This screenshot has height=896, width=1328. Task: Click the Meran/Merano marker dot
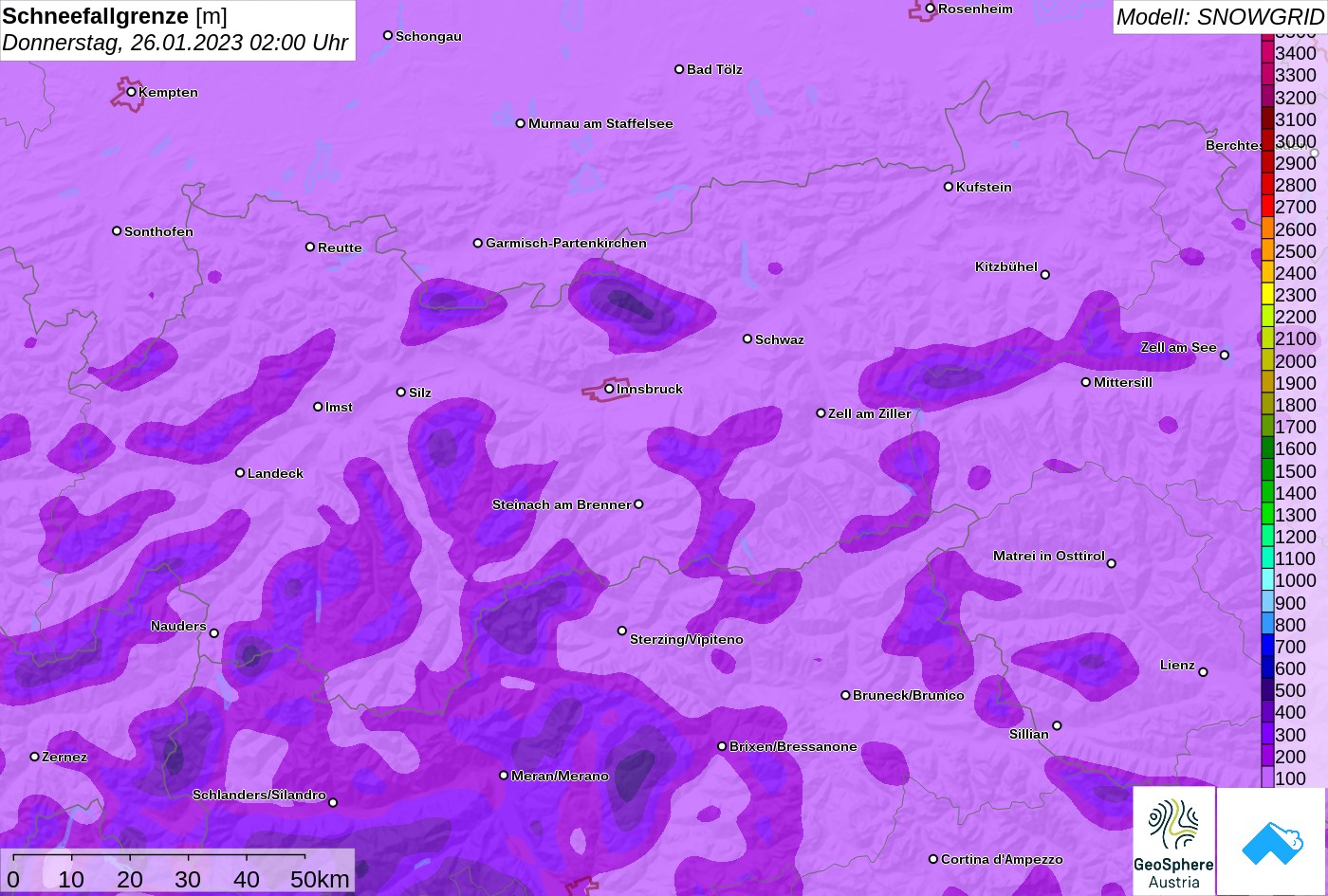504,776
